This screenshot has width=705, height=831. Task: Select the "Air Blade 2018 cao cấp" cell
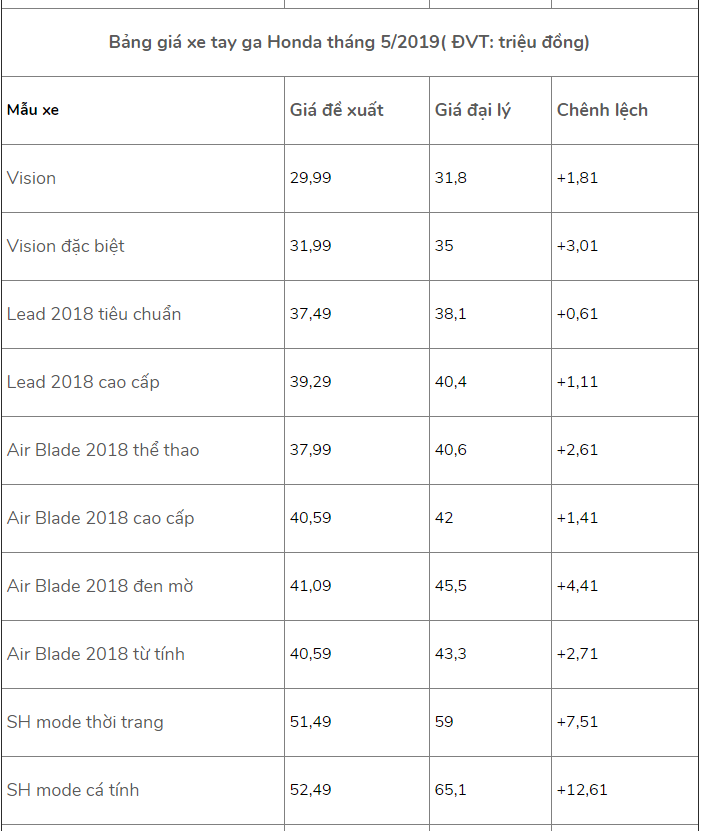[100, 518]
